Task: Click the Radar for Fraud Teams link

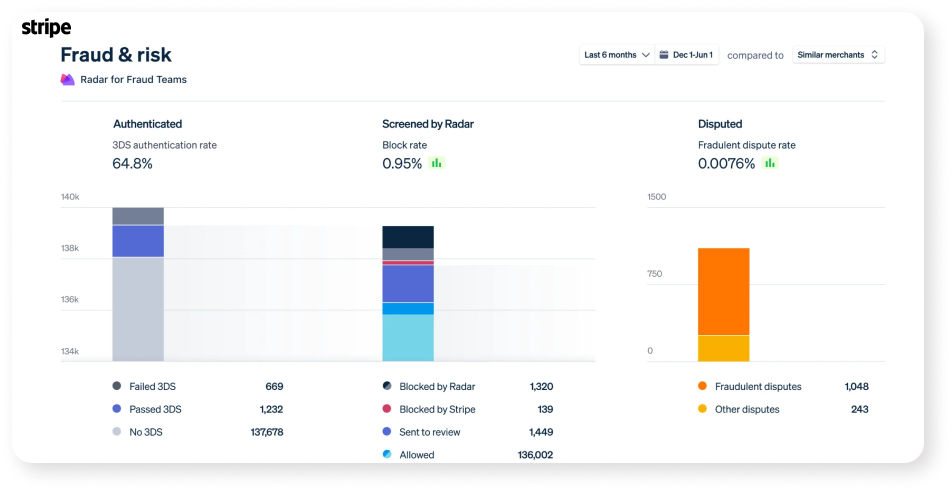Action: pos(133,80)
